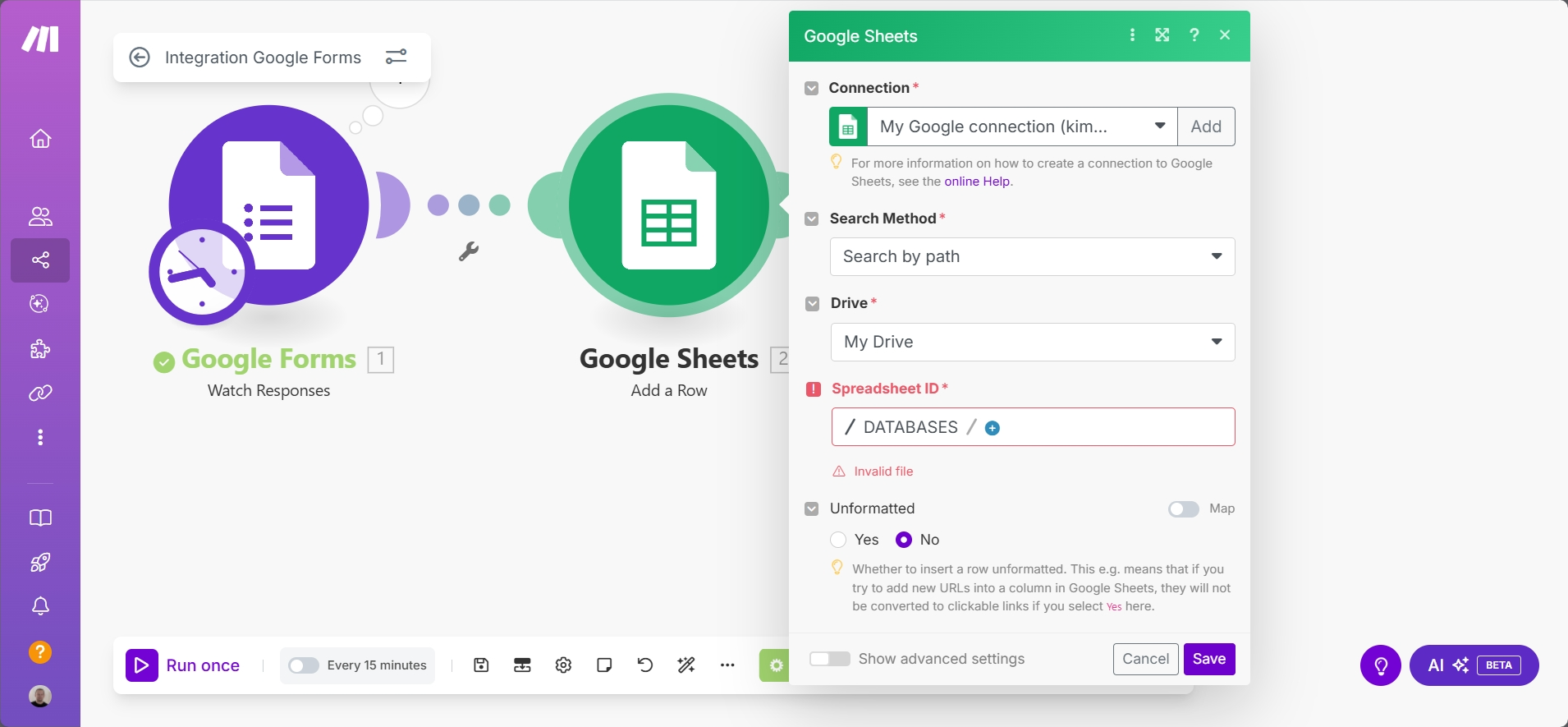
Task: Open the Drive dropdown
Action: point(1033,342)
